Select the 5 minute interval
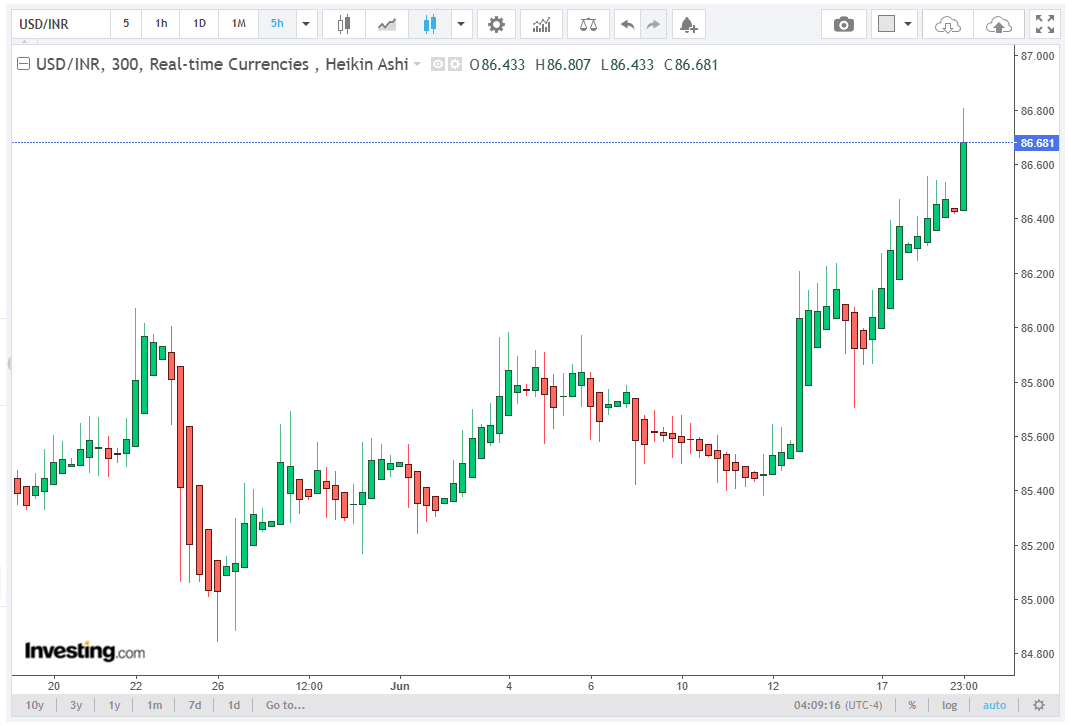The height and width of the screenshot is (726, 1069). tap(126, 24)
